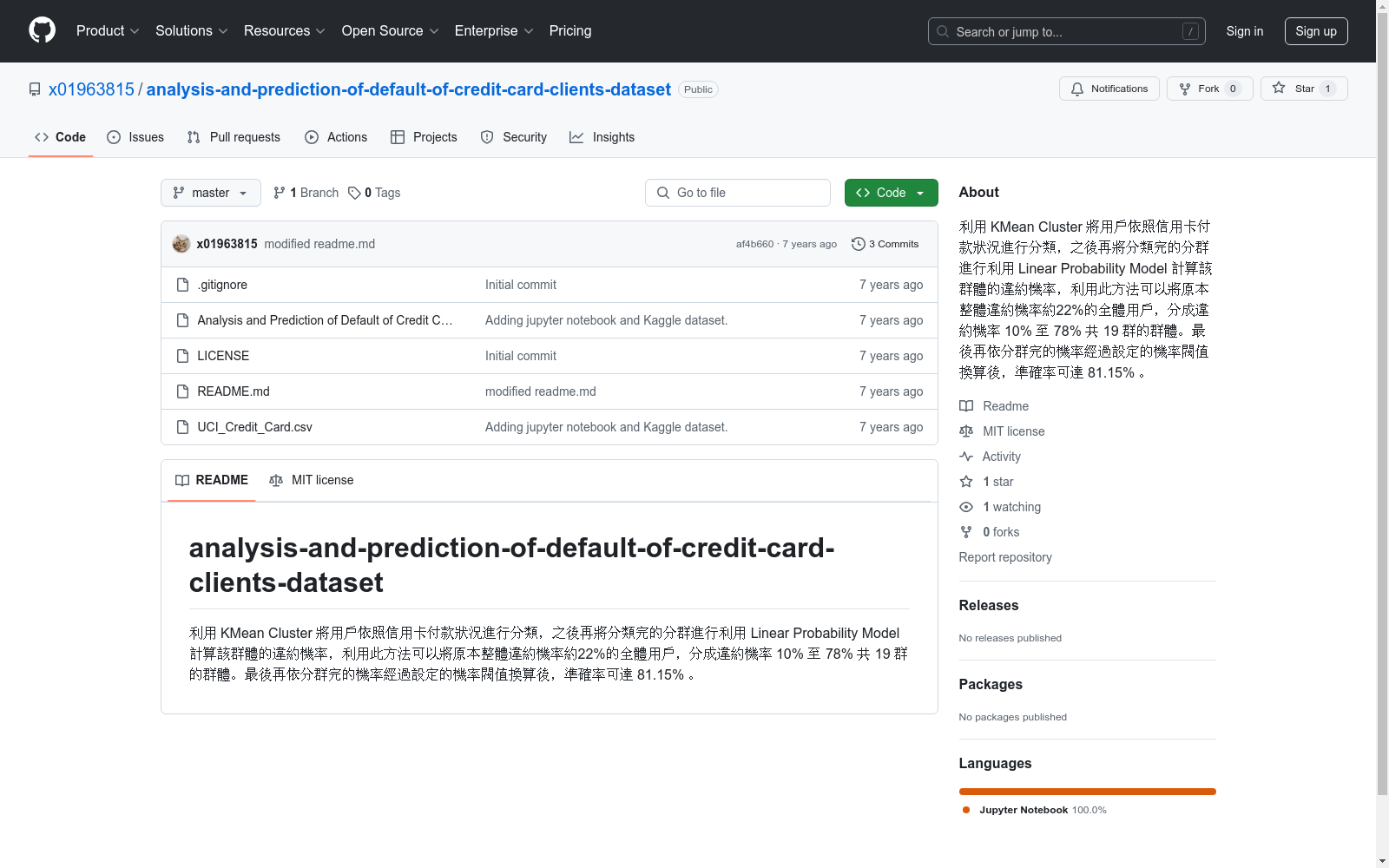Click the file icon beside README.md

point(182,391)
